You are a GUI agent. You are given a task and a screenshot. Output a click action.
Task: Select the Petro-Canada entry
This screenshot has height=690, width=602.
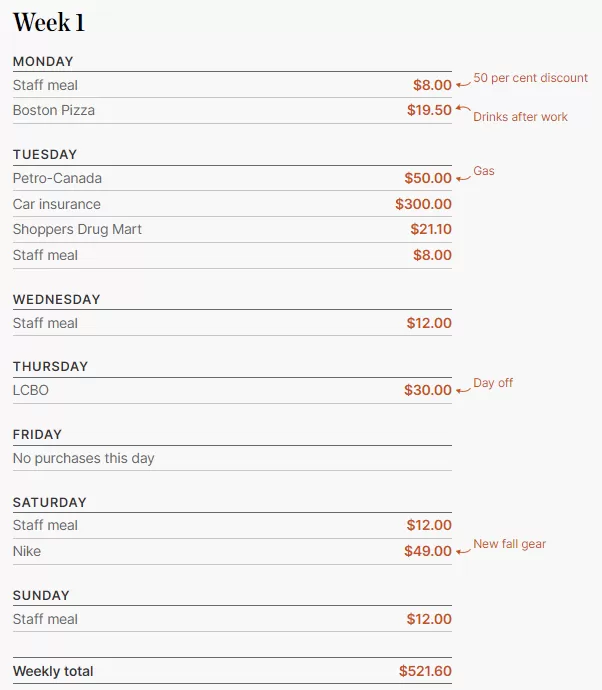[57, 178]
